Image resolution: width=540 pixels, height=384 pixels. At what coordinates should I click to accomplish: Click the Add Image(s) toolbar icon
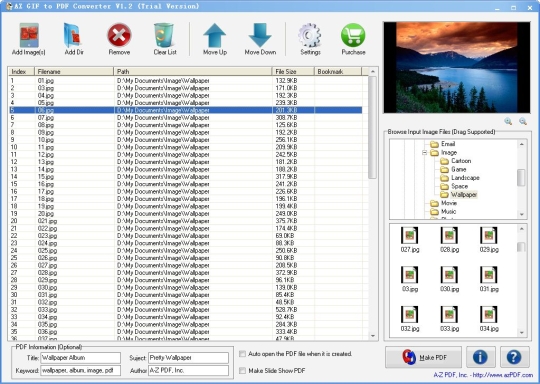29,35
